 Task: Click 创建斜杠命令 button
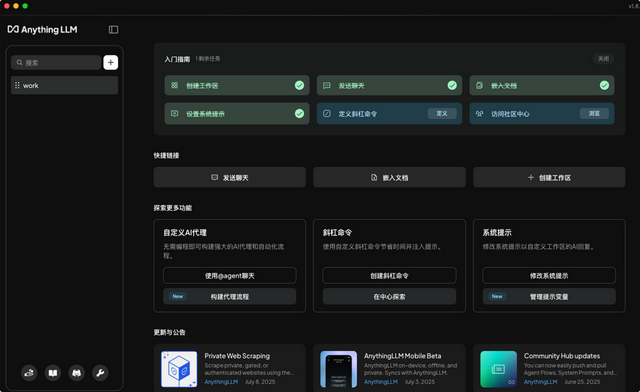coord(389,276)
